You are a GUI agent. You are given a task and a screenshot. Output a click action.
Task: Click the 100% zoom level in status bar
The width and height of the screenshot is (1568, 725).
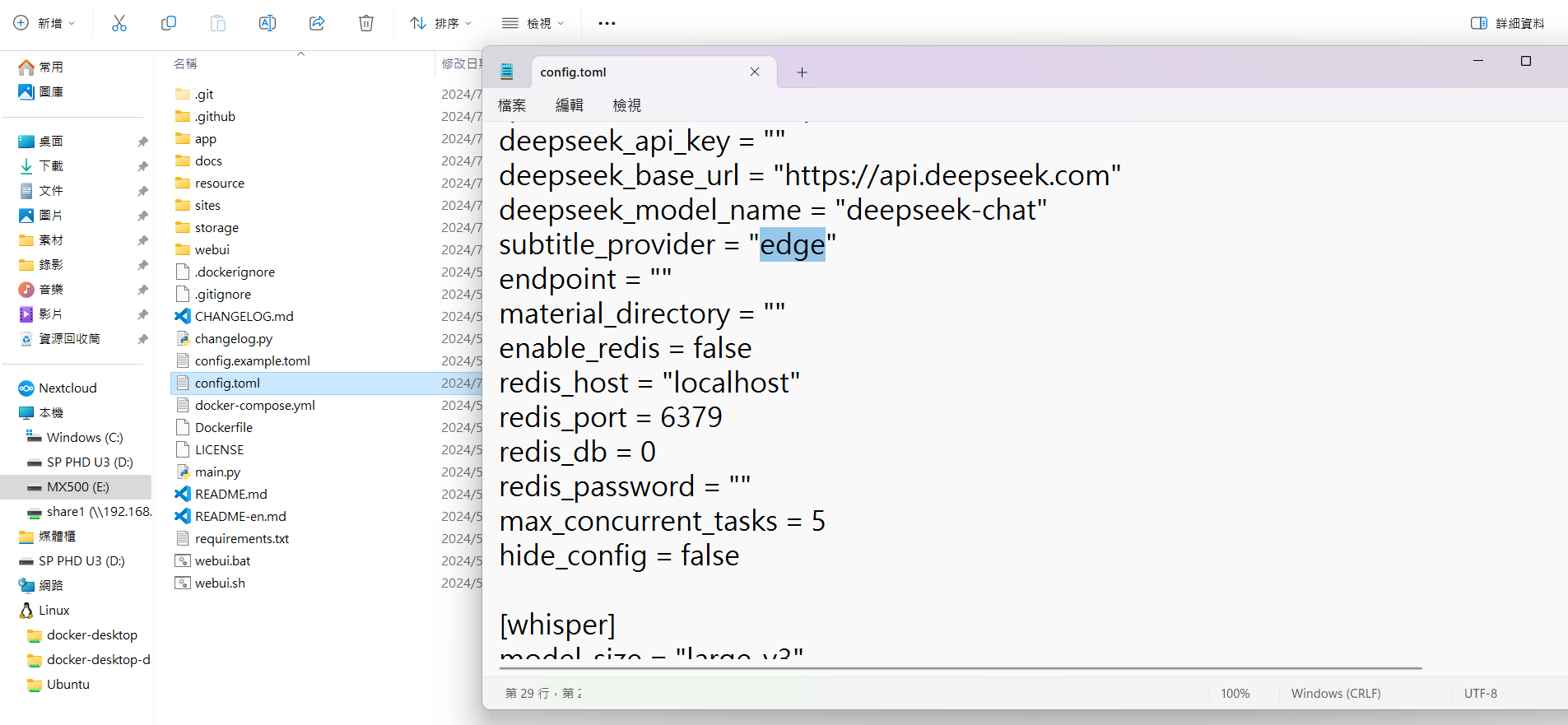coord(1235,693)
